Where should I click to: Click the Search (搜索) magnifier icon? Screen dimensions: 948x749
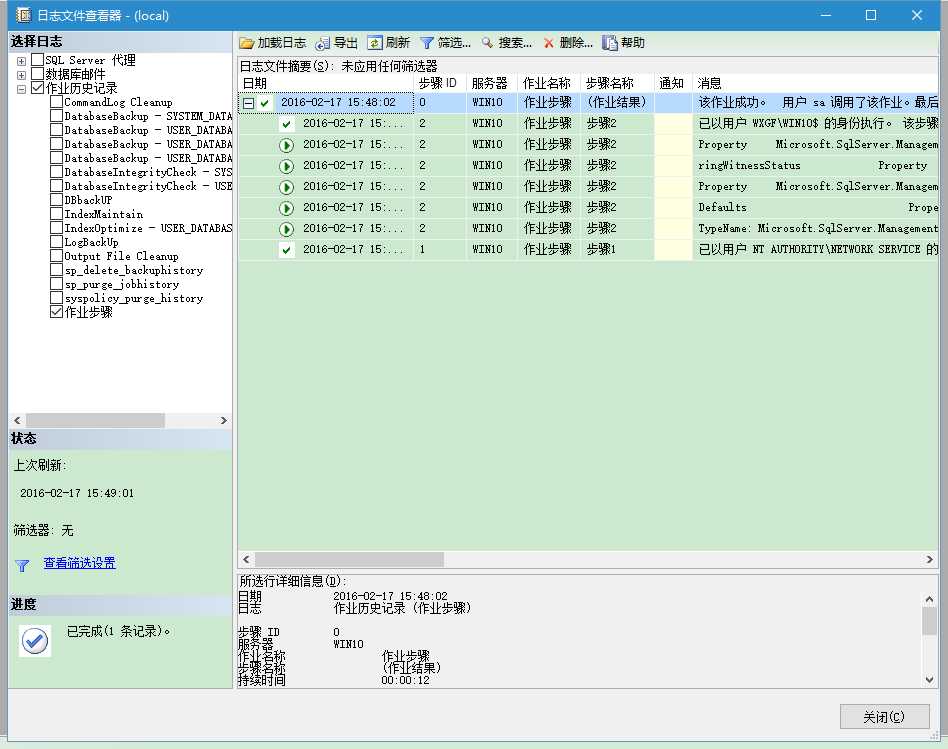pos(487,42)
